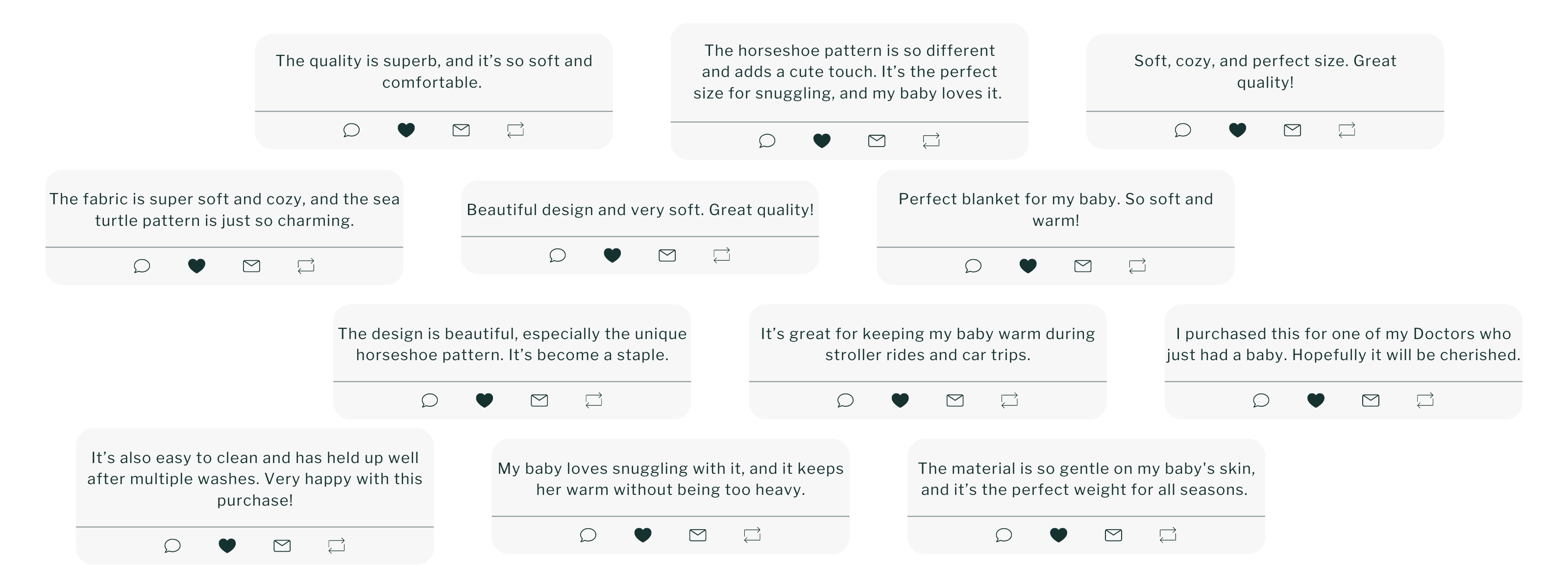Repost the 'gentle on my baby's skin' review
The width and height of the screenshot is (1568, 588).
[x=1168, y=535]
